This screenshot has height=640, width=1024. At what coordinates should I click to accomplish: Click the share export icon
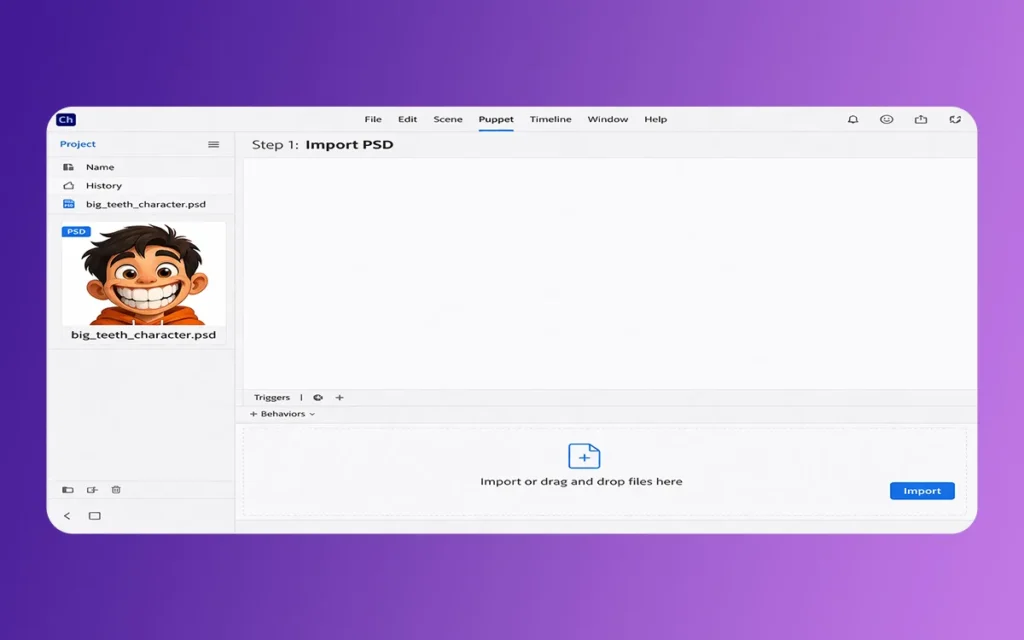pos(921,119)
